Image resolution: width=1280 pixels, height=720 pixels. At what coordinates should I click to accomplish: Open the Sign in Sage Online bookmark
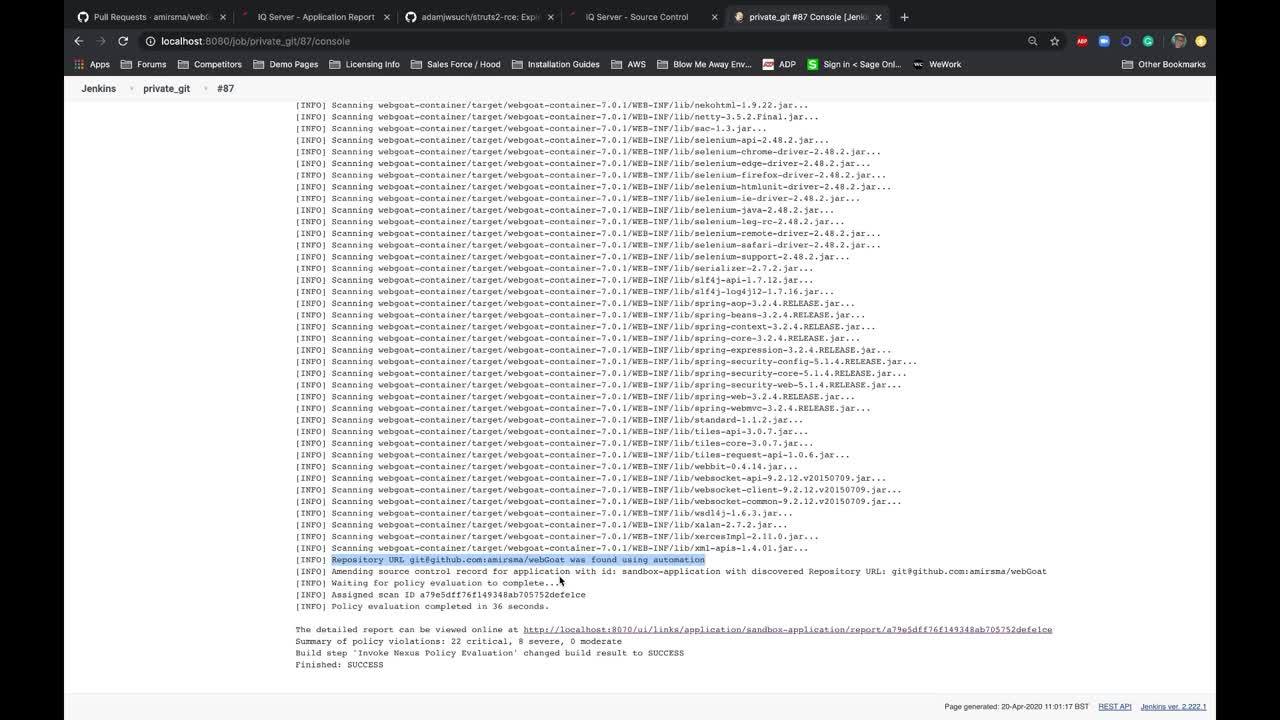(x=853, y=64)
